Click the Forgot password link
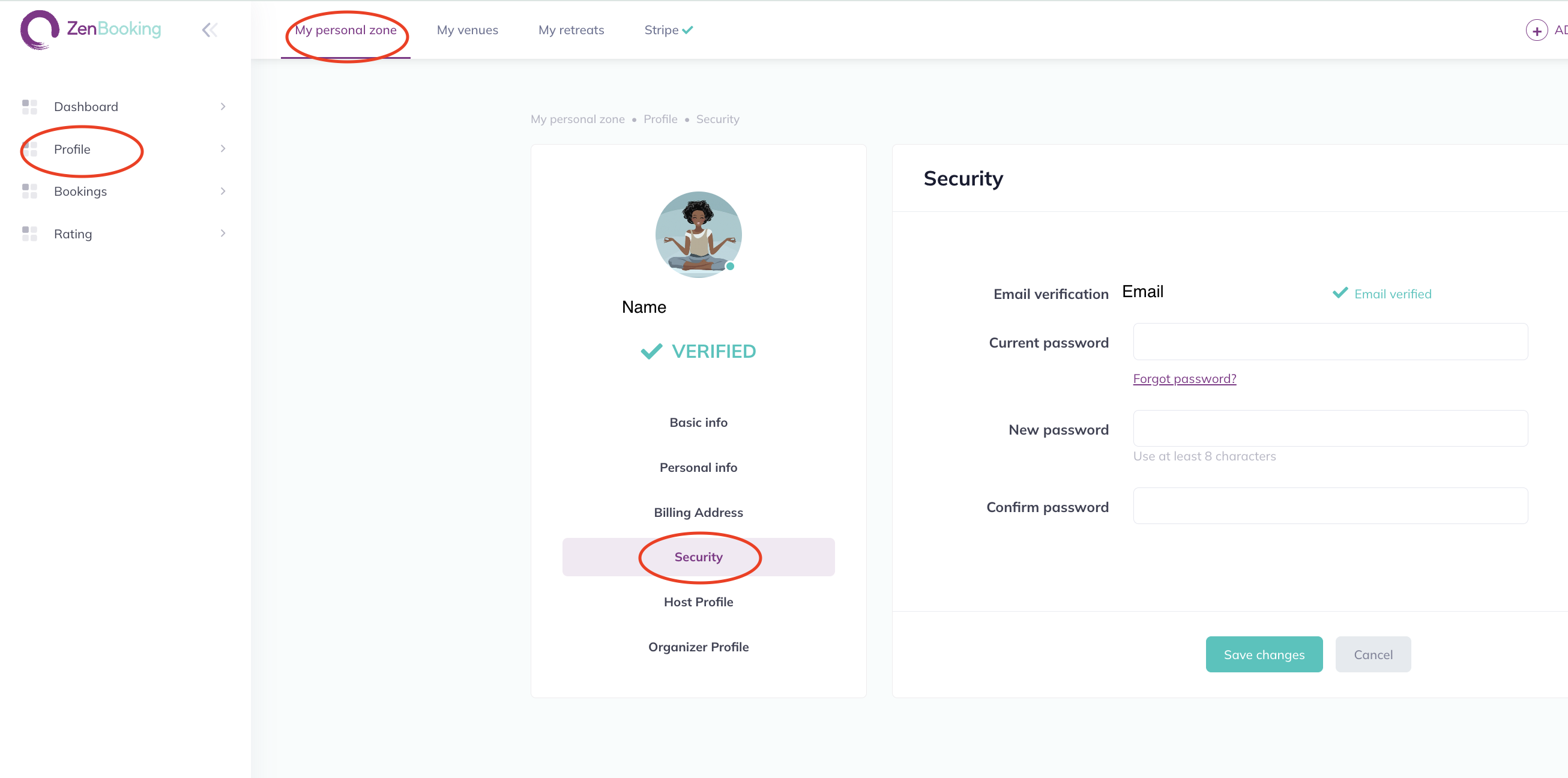1568x778 pixels. [1184, 379]
